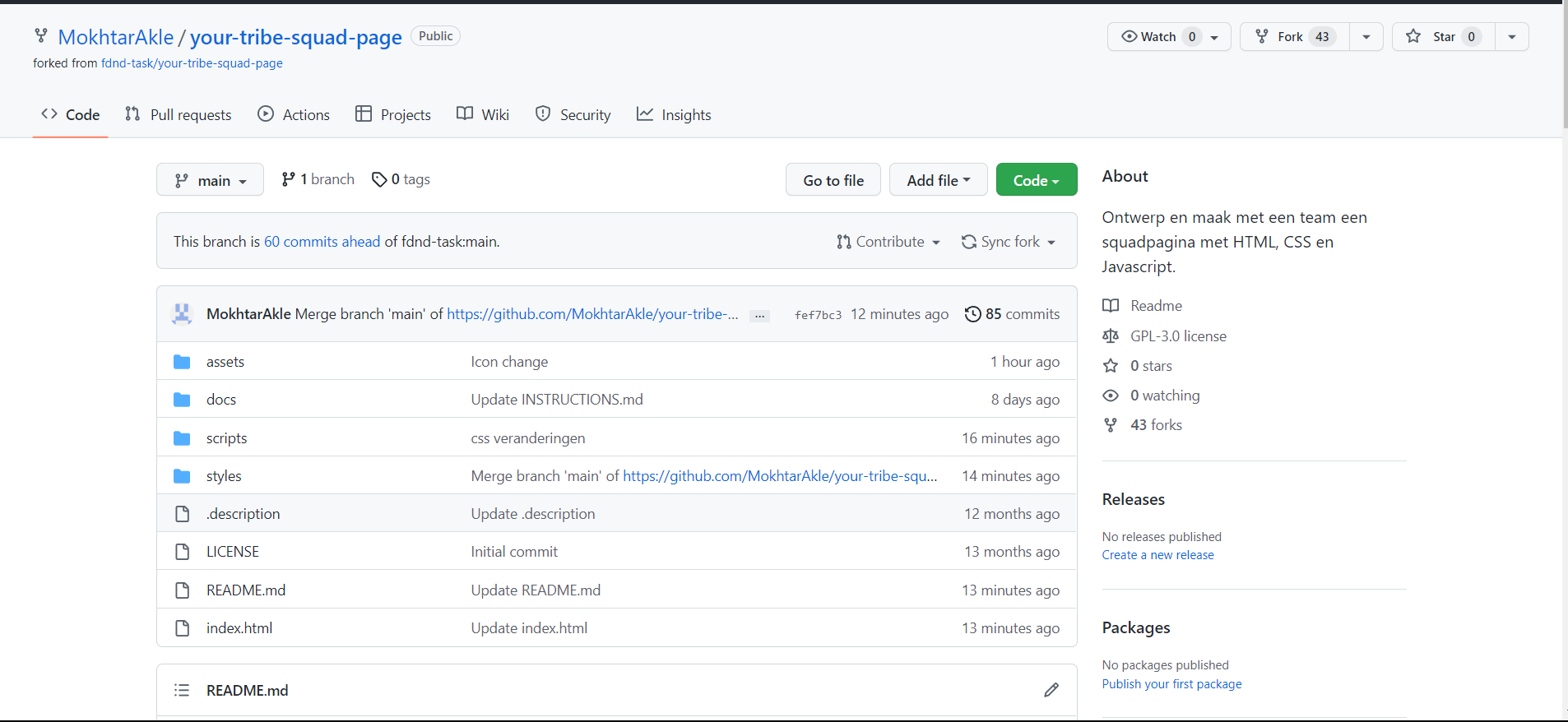Screen dimensions: 1568x722
Task: Expand the Contribute dropdown
Action: [x=888, y=242]
